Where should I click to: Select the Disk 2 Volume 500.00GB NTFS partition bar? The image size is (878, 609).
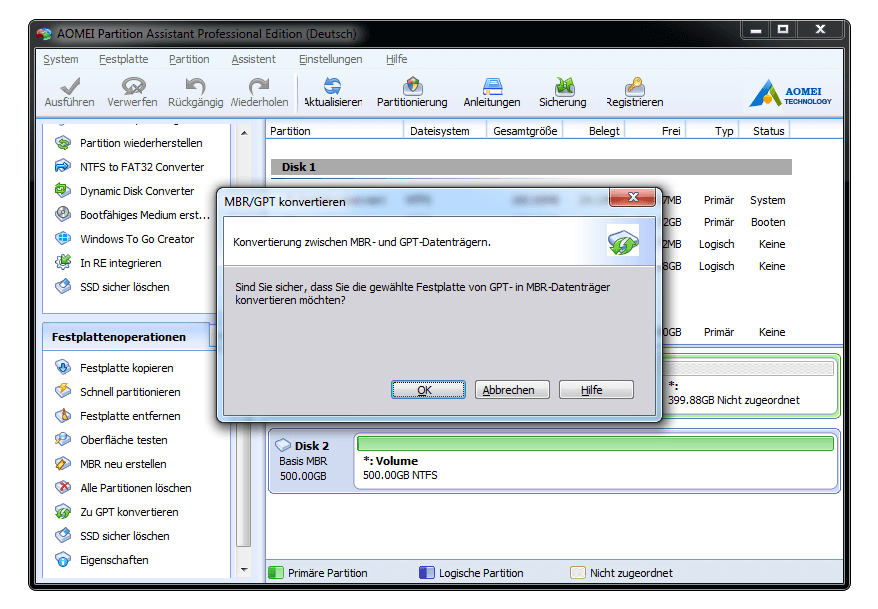click(x=596, y=462)
